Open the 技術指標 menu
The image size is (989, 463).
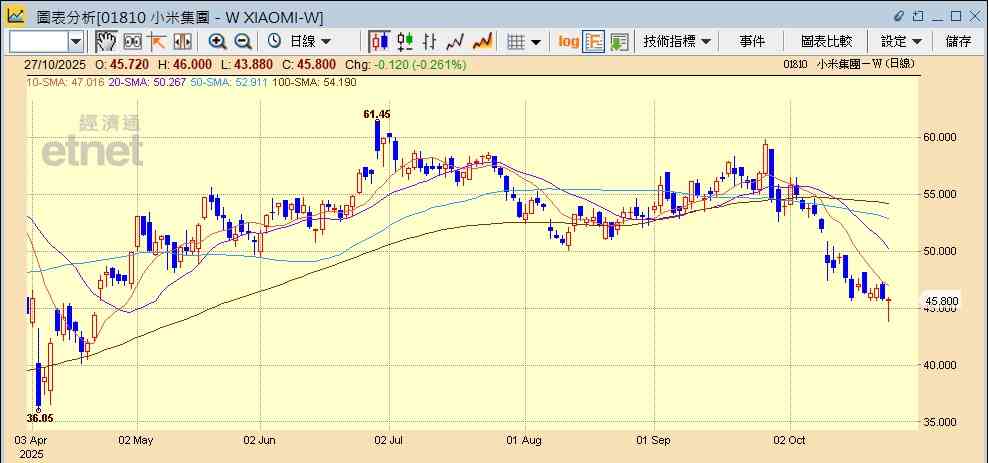[677, 41]
